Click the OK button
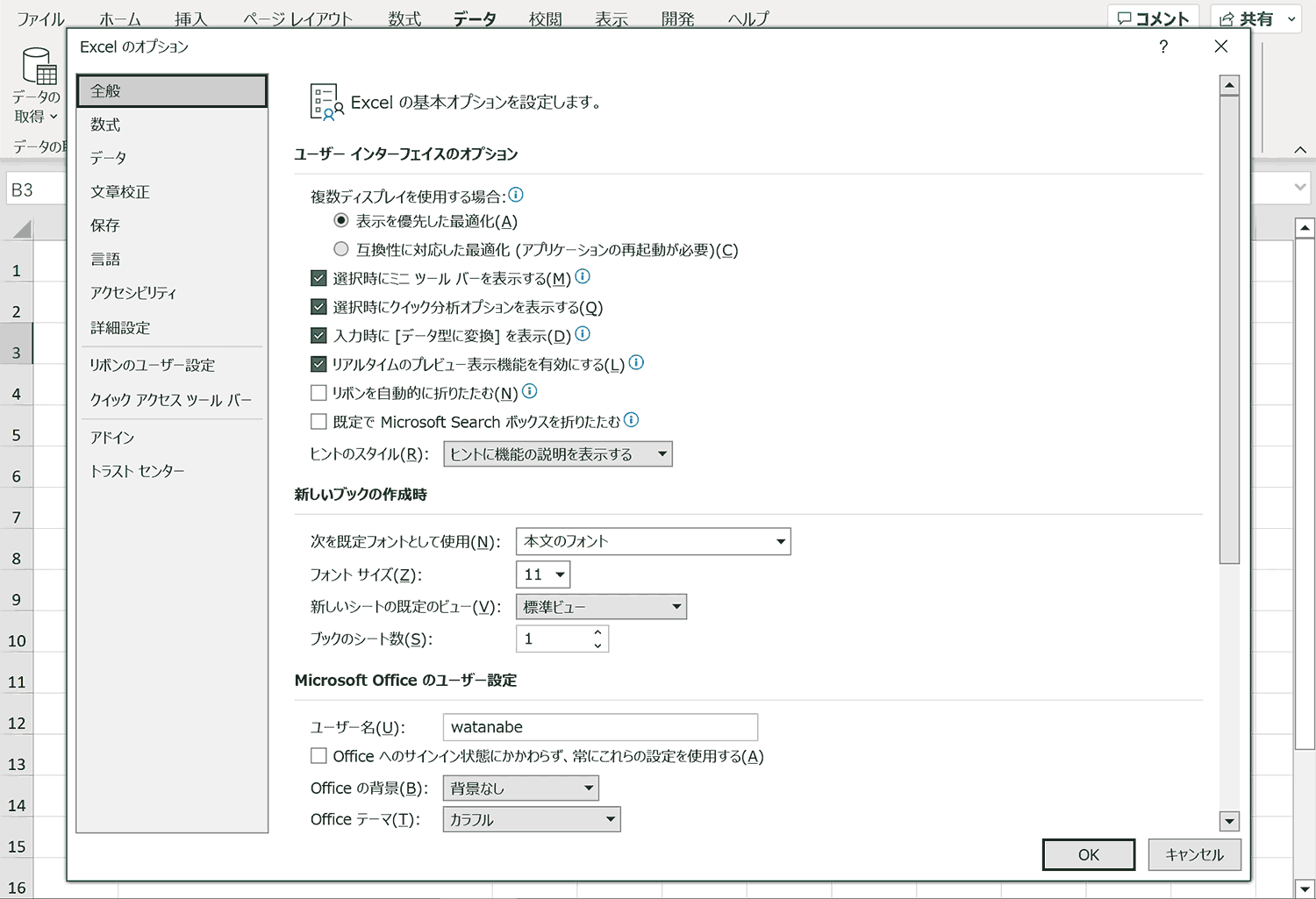The image size is (1316, 899). pyautogui.click(x=1089, y=854)
